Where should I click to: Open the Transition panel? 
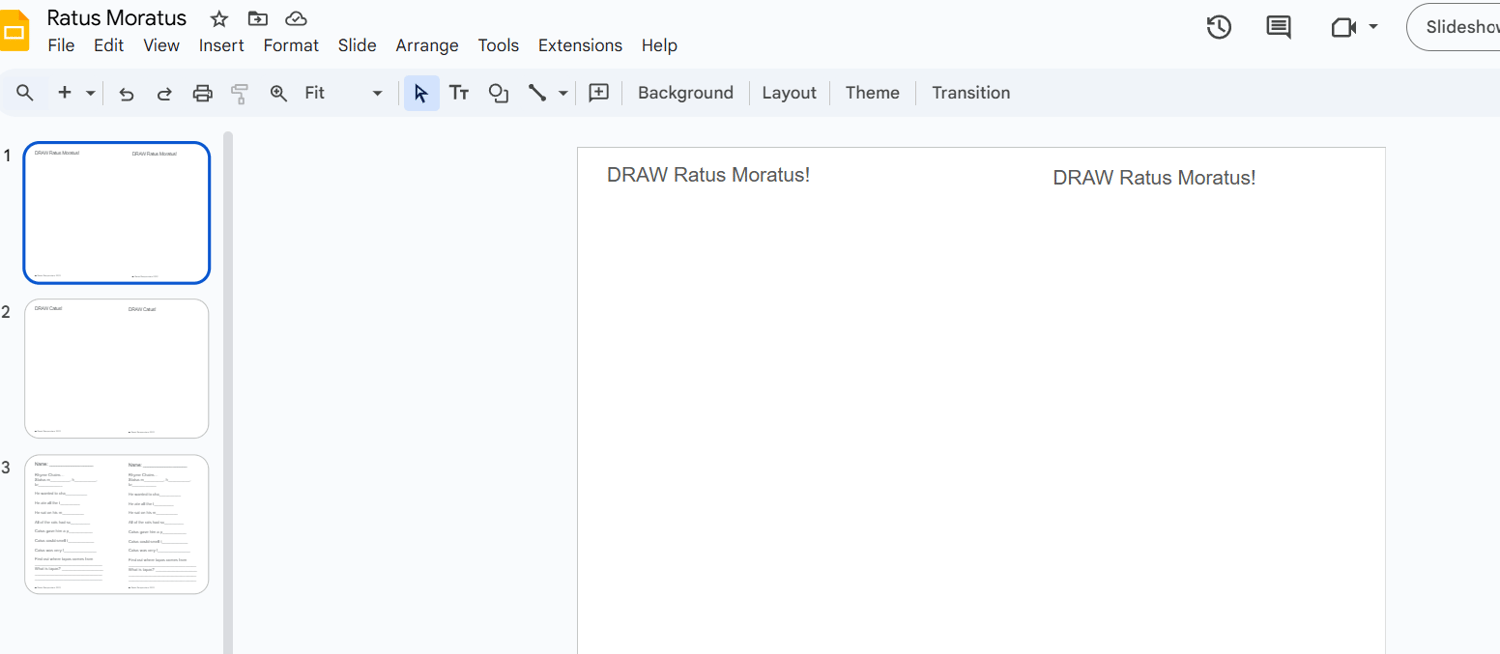(971, 93)
